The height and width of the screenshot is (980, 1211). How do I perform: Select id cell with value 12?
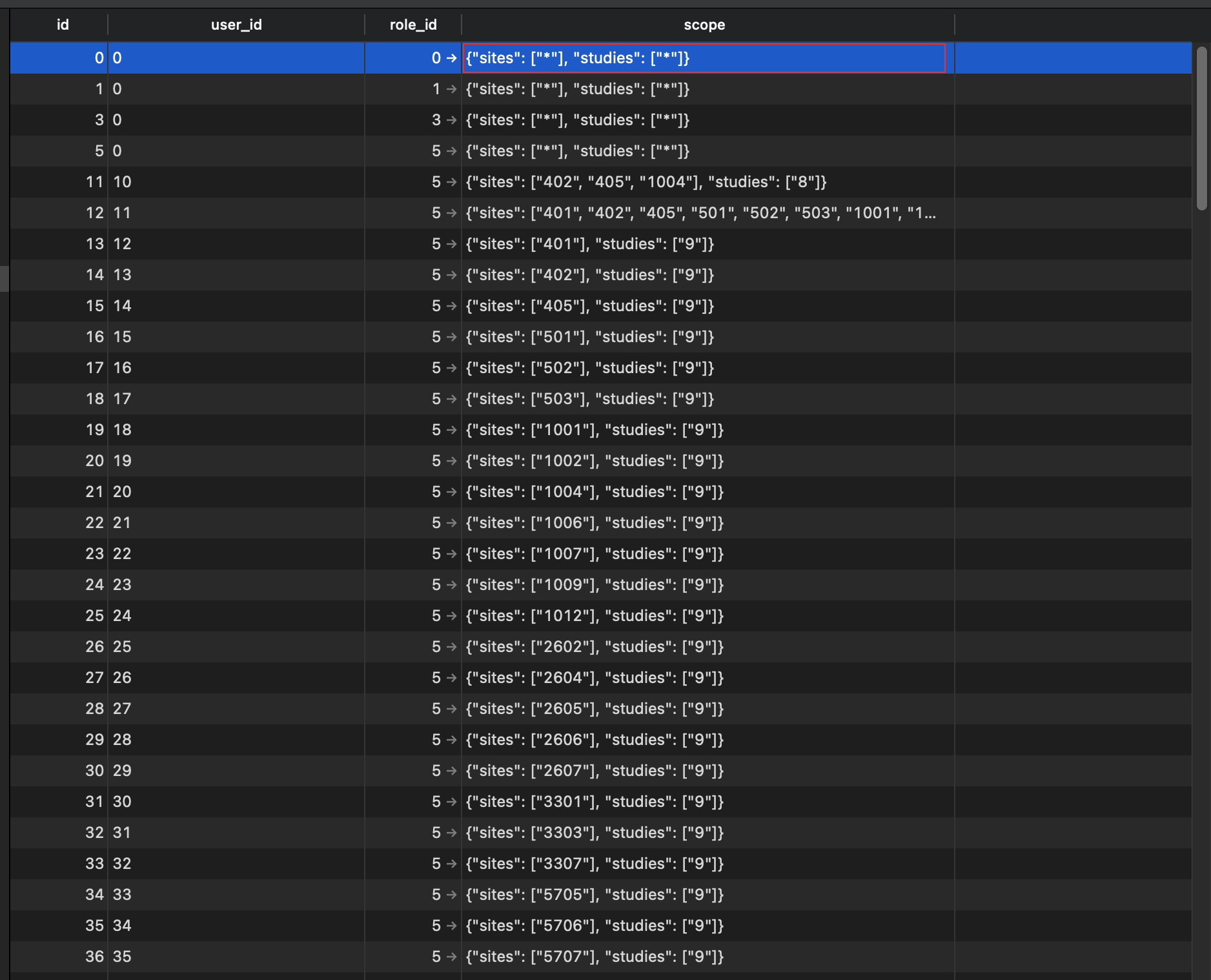[59, 213]
